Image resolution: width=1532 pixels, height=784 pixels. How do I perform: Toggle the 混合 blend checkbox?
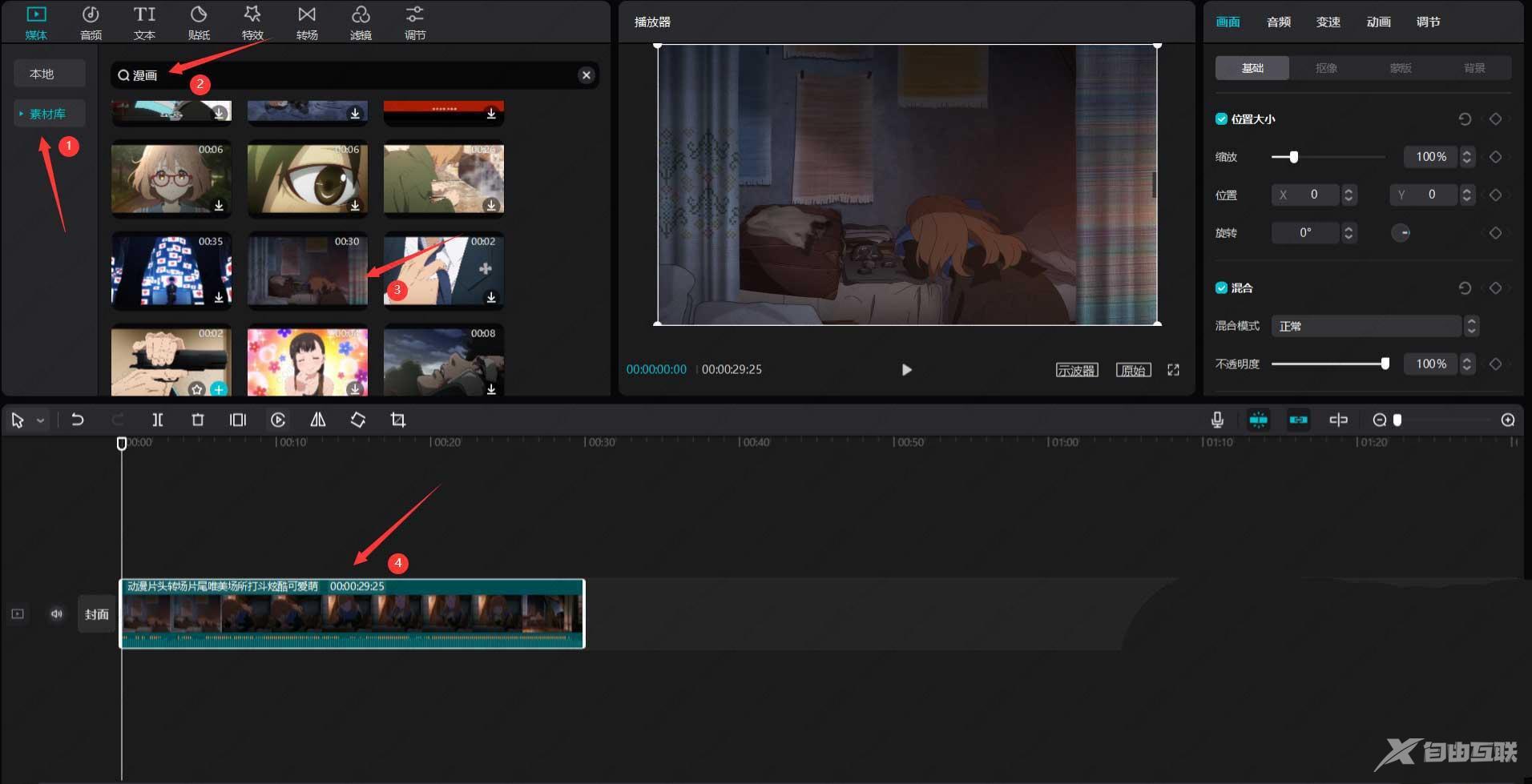pyautogui.click(x=1221, y=287)
